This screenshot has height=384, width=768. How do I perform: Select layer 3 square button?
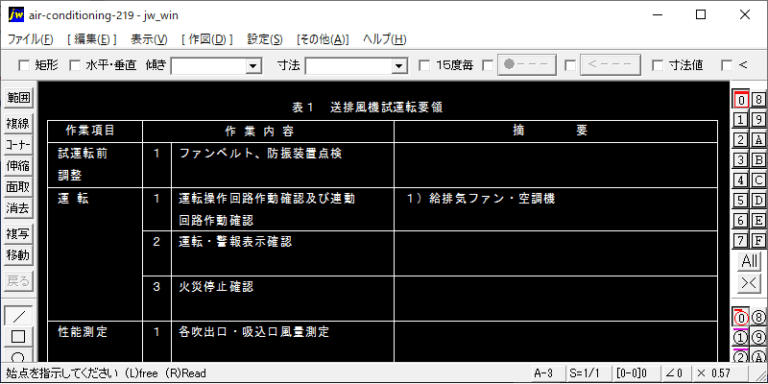click(741, 160)
